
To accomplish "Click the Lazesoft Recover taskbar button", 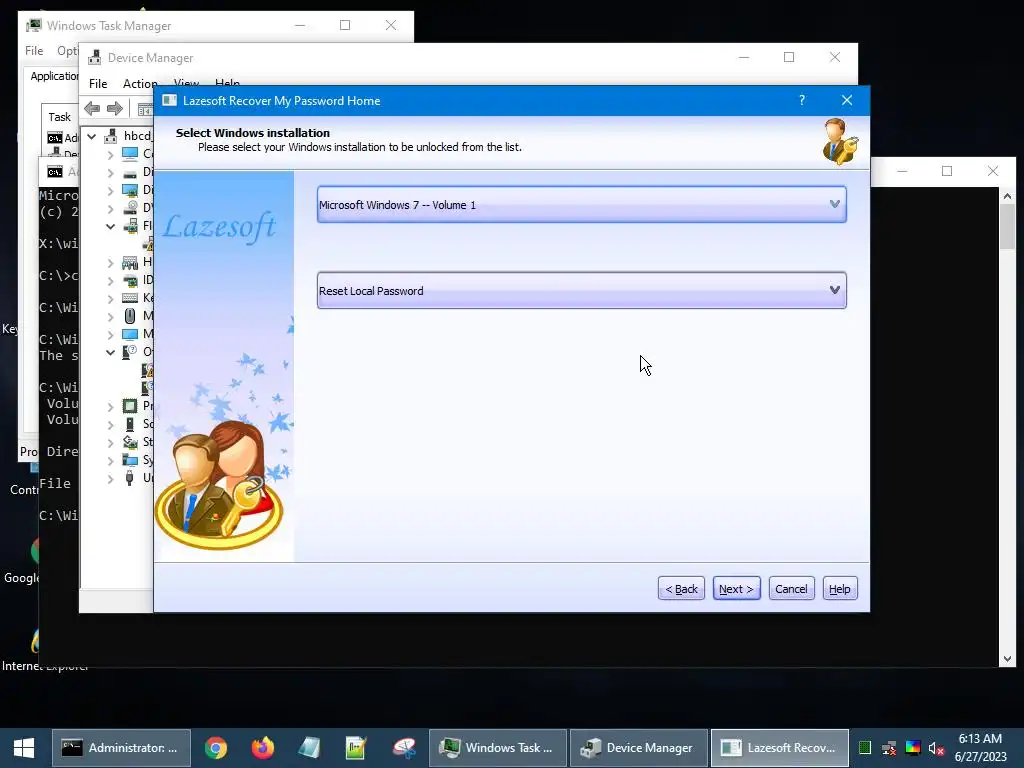I will (780, 748).
